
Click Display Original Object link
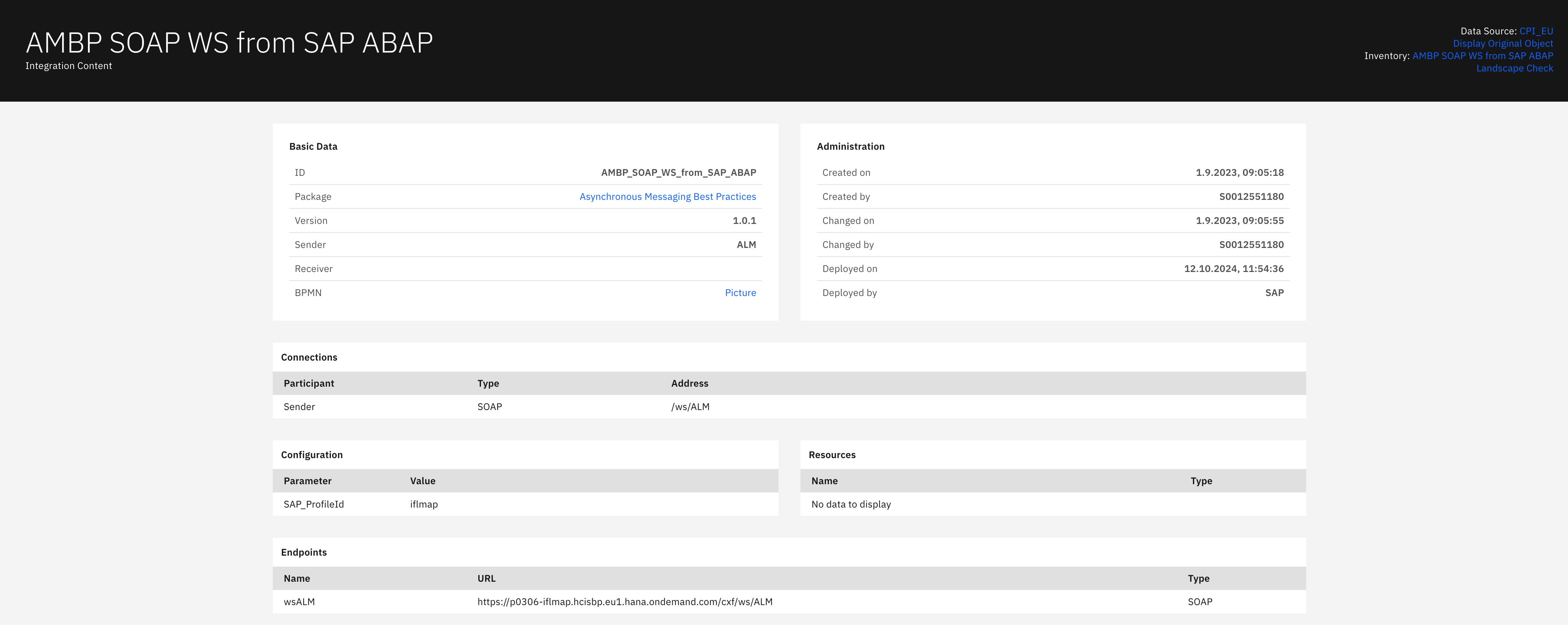click(1503, 43)
